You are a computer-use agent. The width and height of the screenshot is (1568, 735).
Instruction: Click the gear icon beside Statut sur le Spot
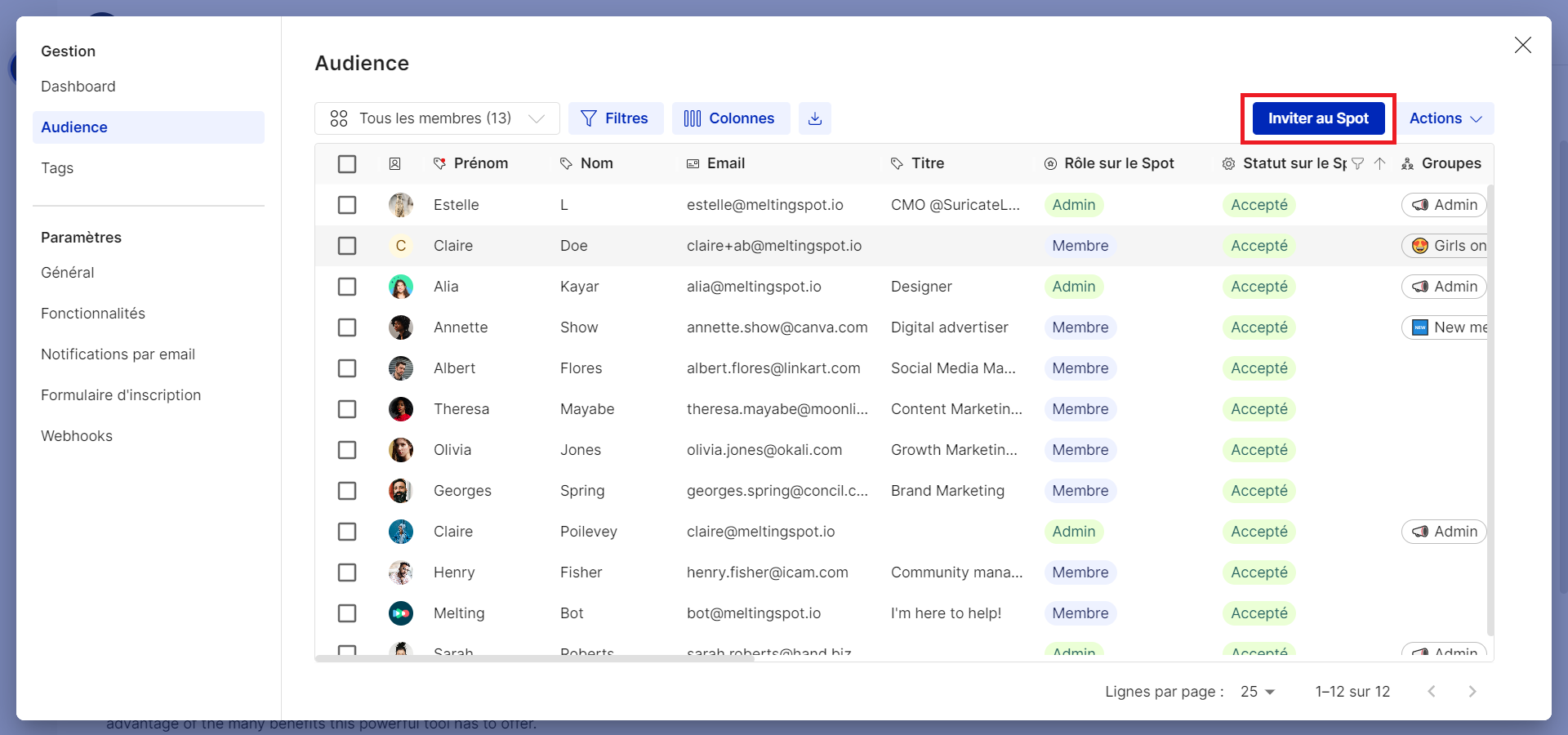pyautogui.click(x=1228, y=163)
